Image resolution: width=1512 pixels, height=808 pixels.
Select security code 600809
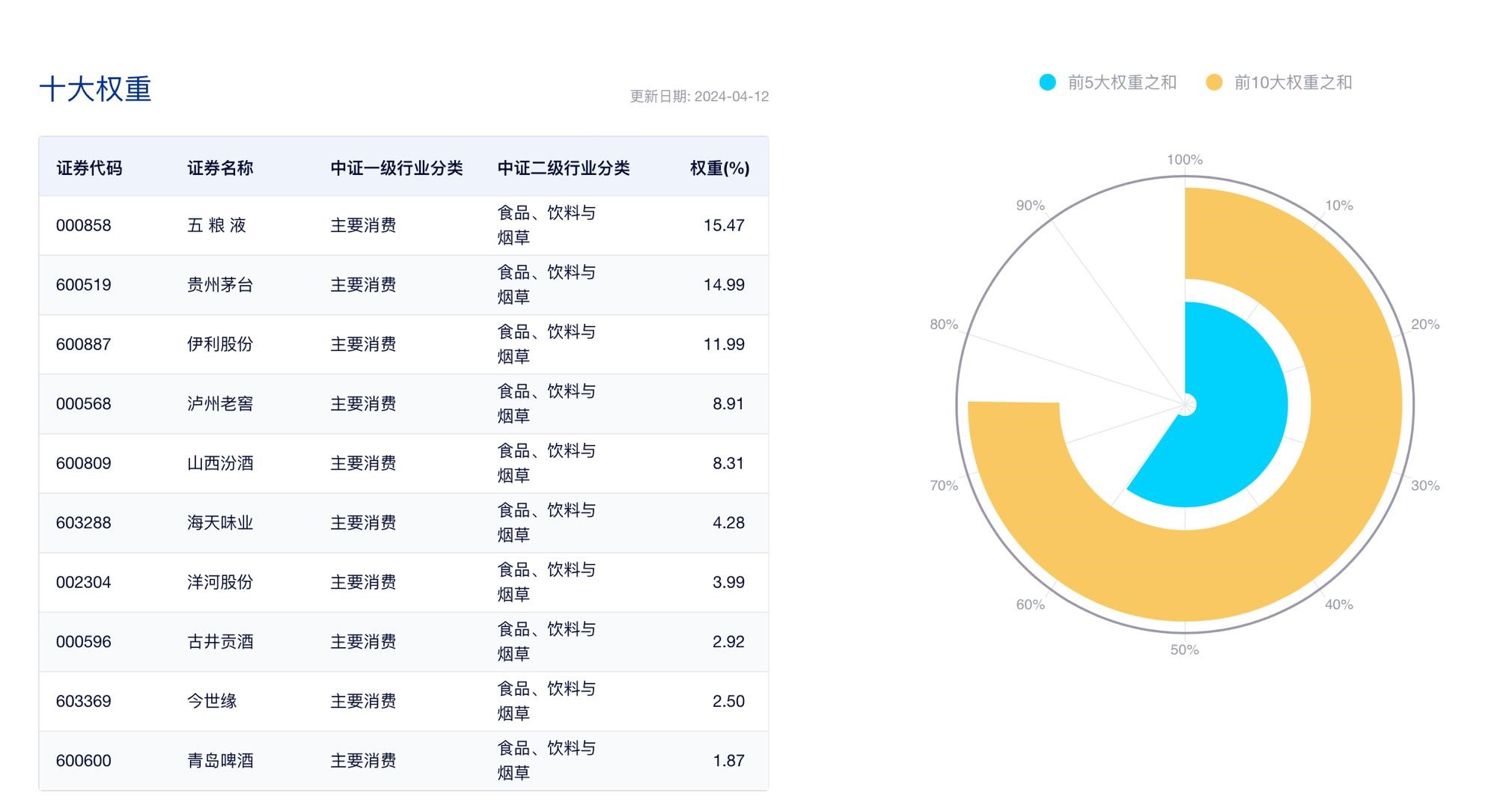(84, 463)
